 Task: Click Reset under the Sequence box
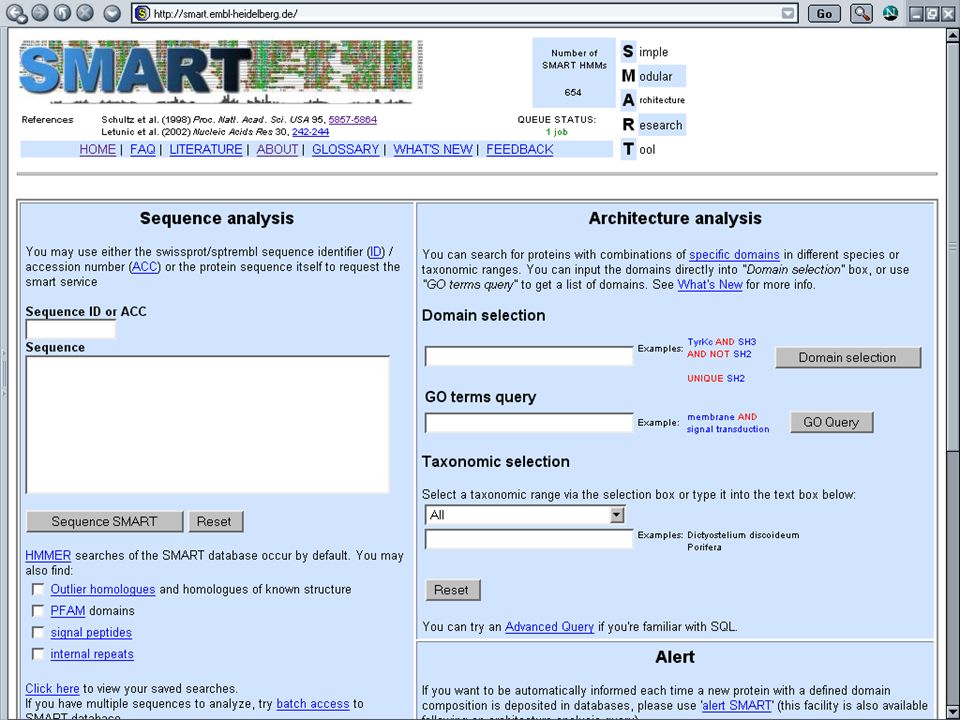(214, 522)
